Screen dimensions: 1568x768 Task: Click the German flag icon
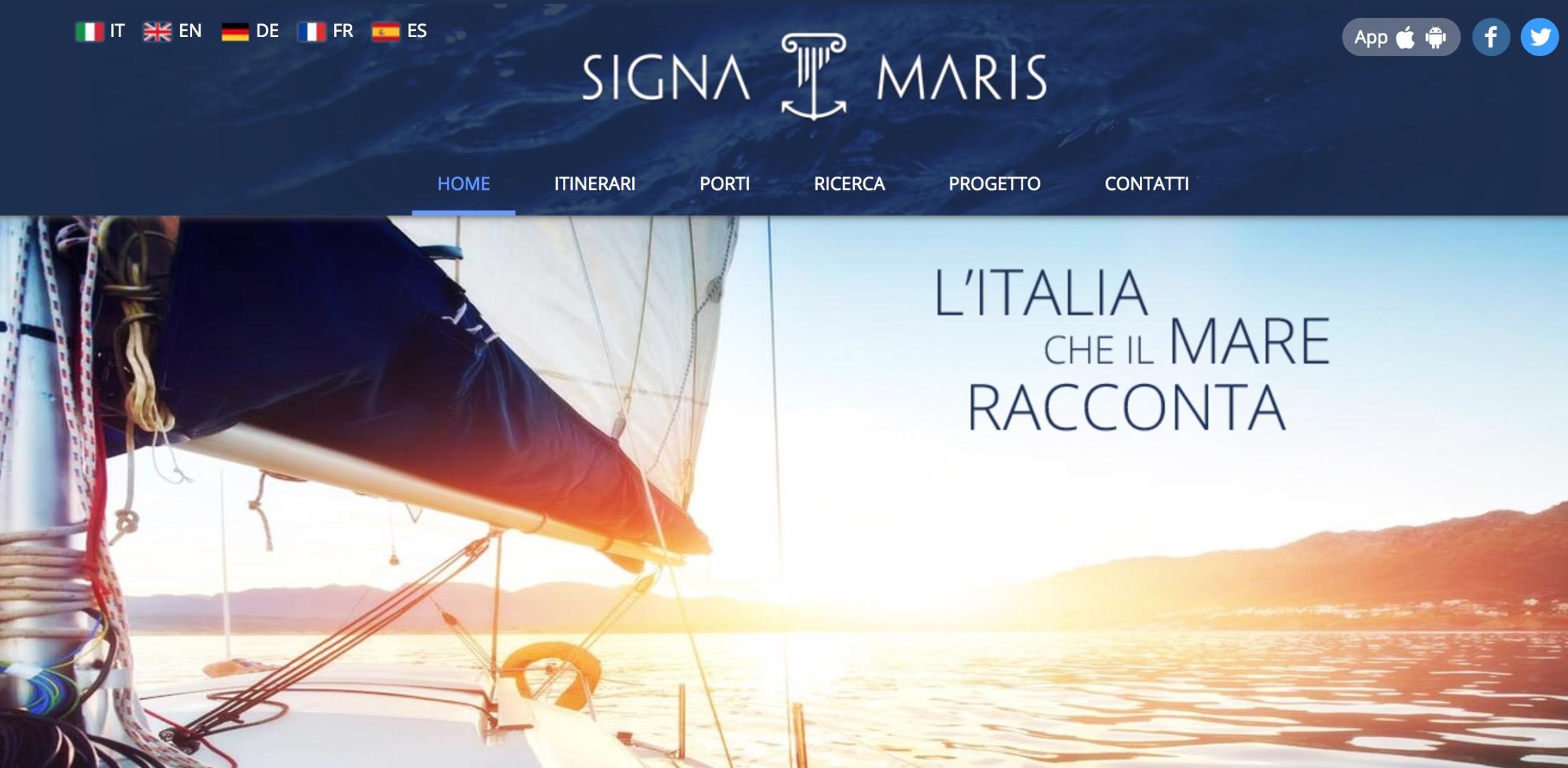pos(235,32)
